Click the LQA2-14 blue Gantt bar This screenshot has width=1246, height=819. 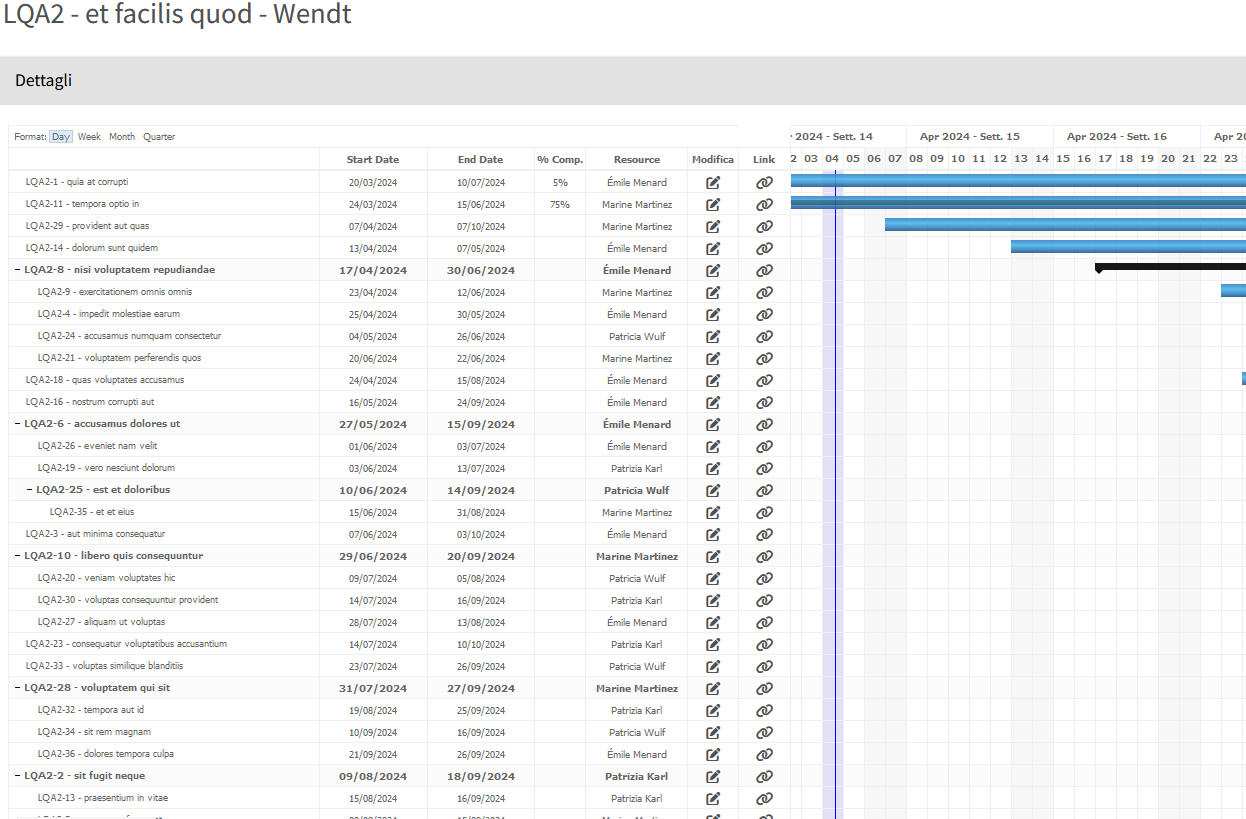[x=1128, y=247]
